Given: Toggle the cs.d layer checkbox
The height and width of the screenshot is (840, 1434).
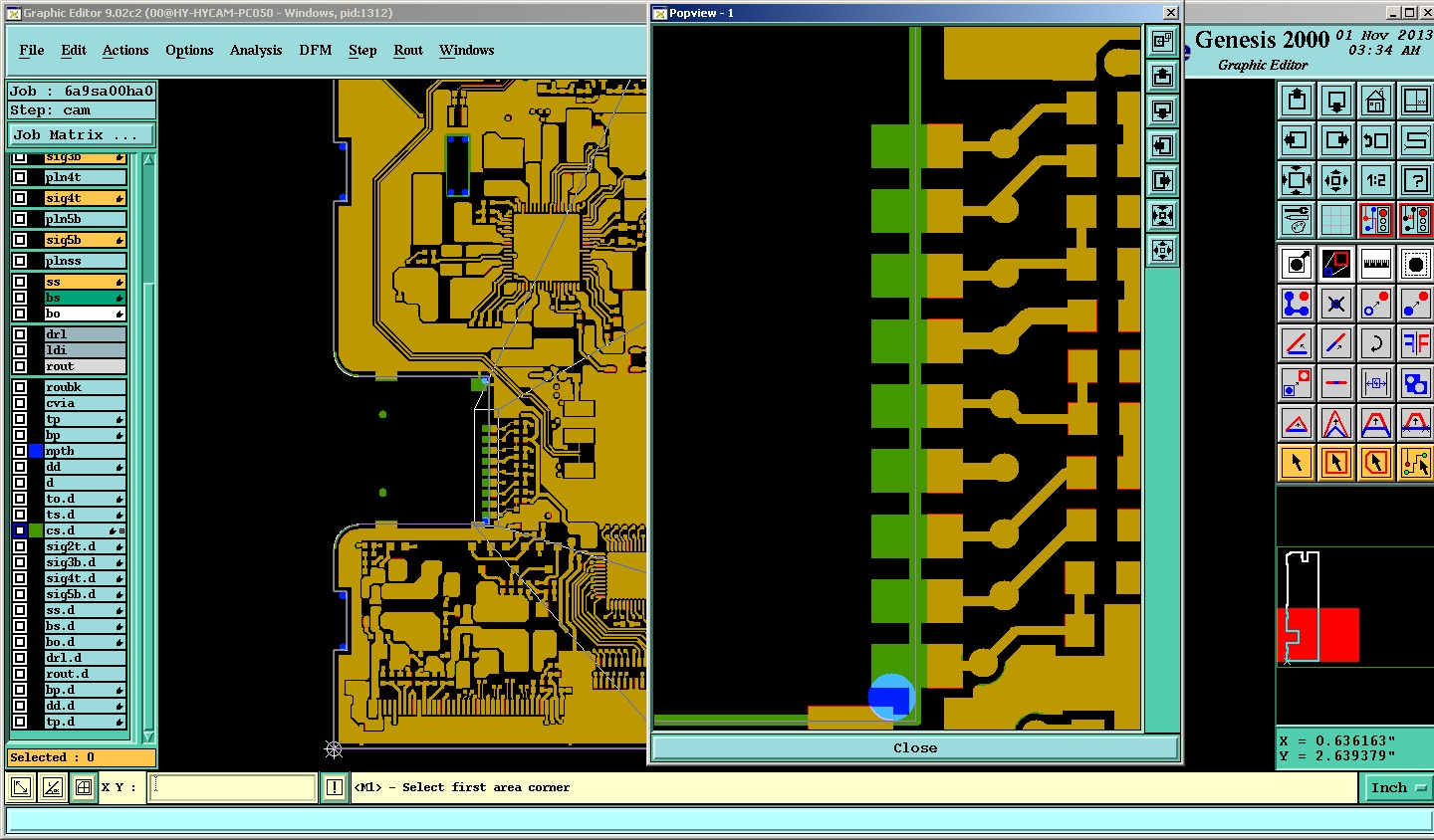Looking at the screenshot, I should (x=20, y=530).
